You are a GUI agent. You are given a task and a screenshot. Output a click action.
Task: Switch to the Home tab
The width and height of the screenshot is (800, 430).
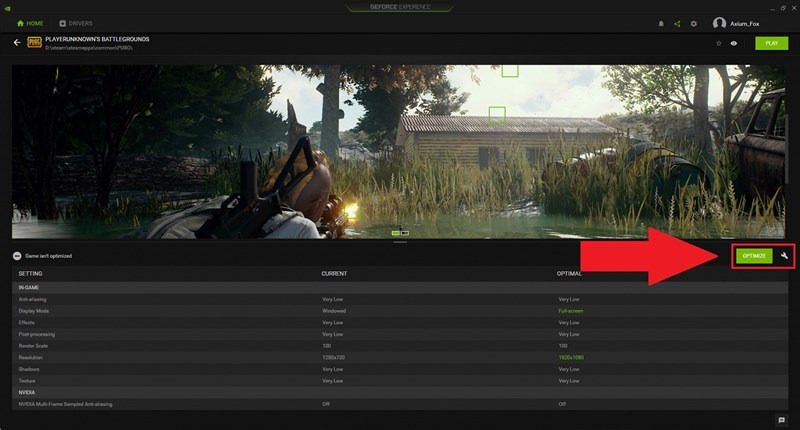[x=30, y=23]
